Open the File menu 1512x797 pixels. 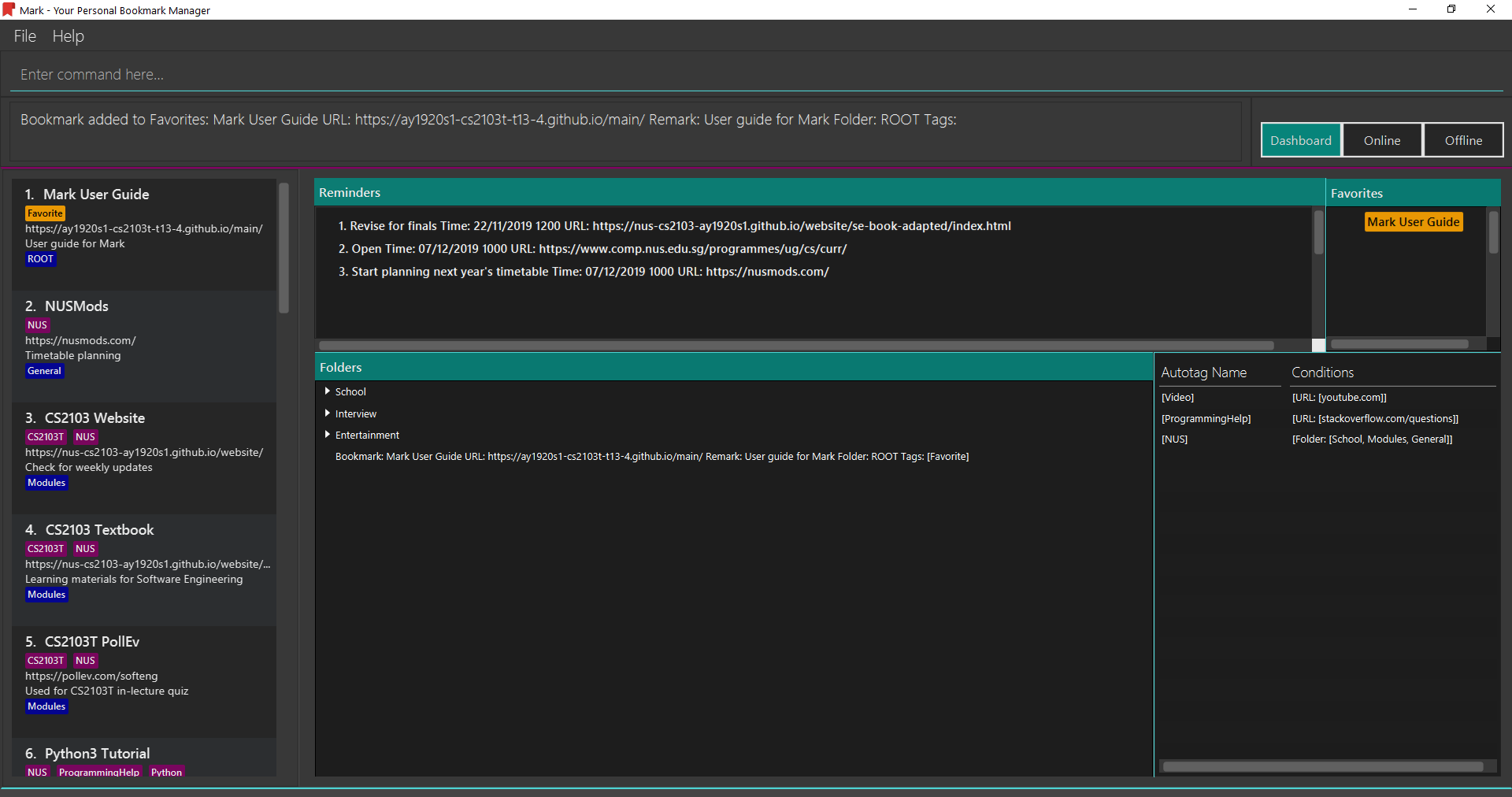pyautogui.click(x=24, y=36)
